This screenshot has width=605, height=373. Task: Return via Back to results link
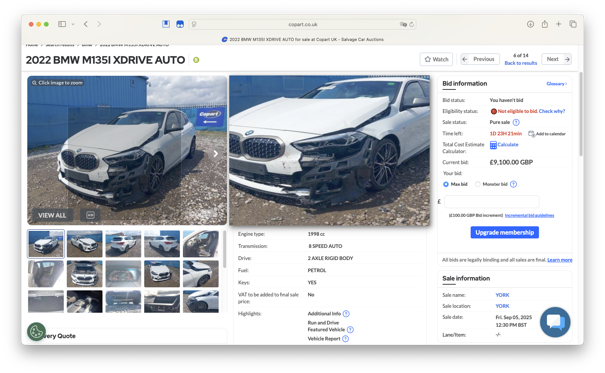tap(521, 63)
